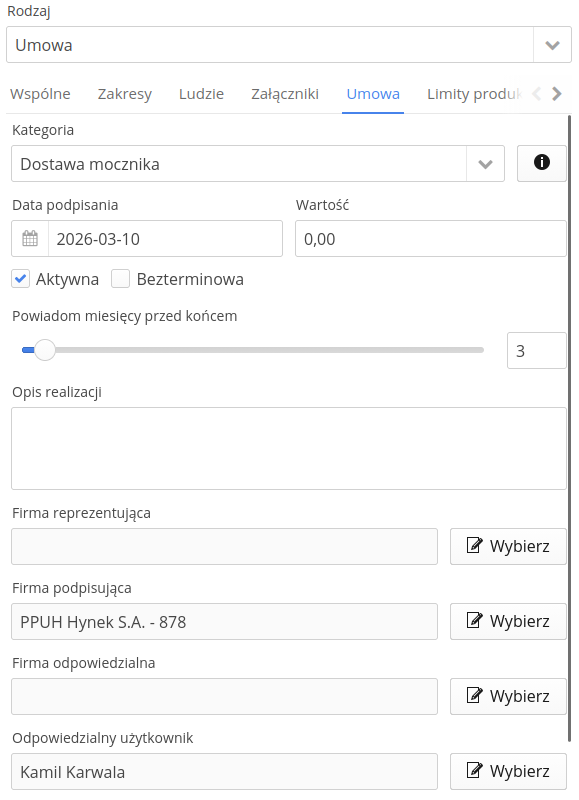
Task: Click the left arrow to scroll tabs
Action: pyautogui.click(x=536, y=94)
